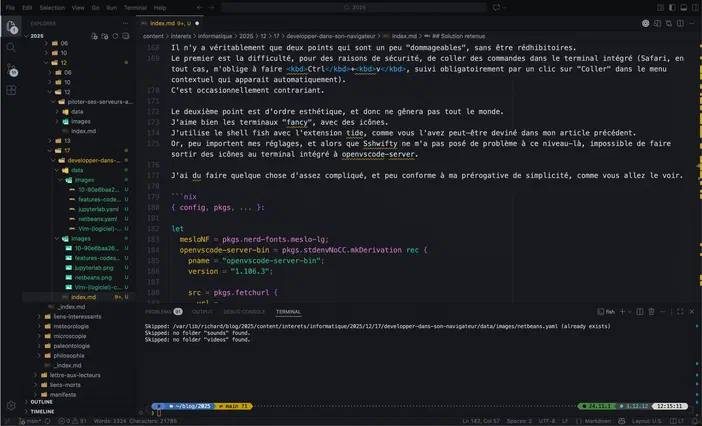Image resolution: width=702 pixels, height=426 pixels.
Task: Open jupyterlab.png in explorer
Action: 94,268
